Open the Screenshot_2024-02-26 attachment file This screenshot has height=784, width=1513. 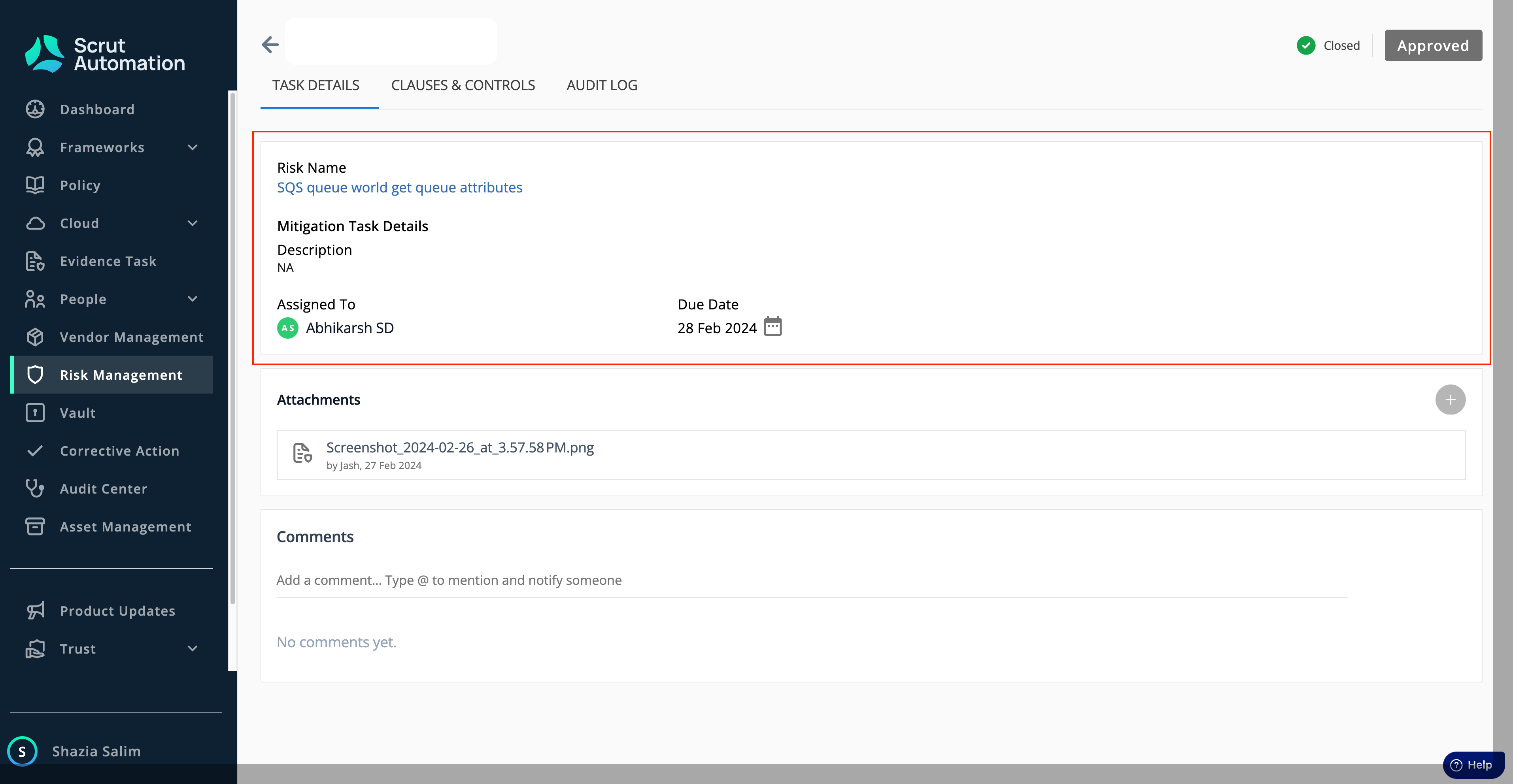(x=460, y=447)
